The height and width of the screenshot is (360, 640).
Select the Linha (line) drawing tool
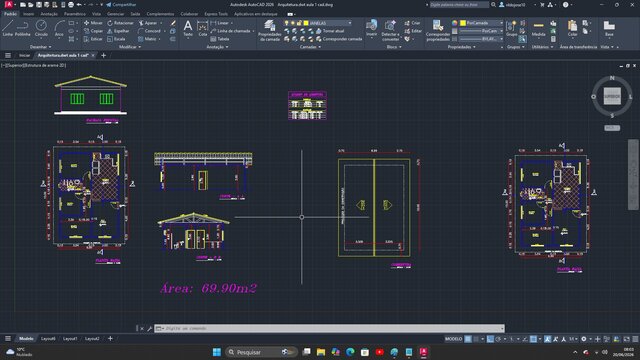click(8, 28)
